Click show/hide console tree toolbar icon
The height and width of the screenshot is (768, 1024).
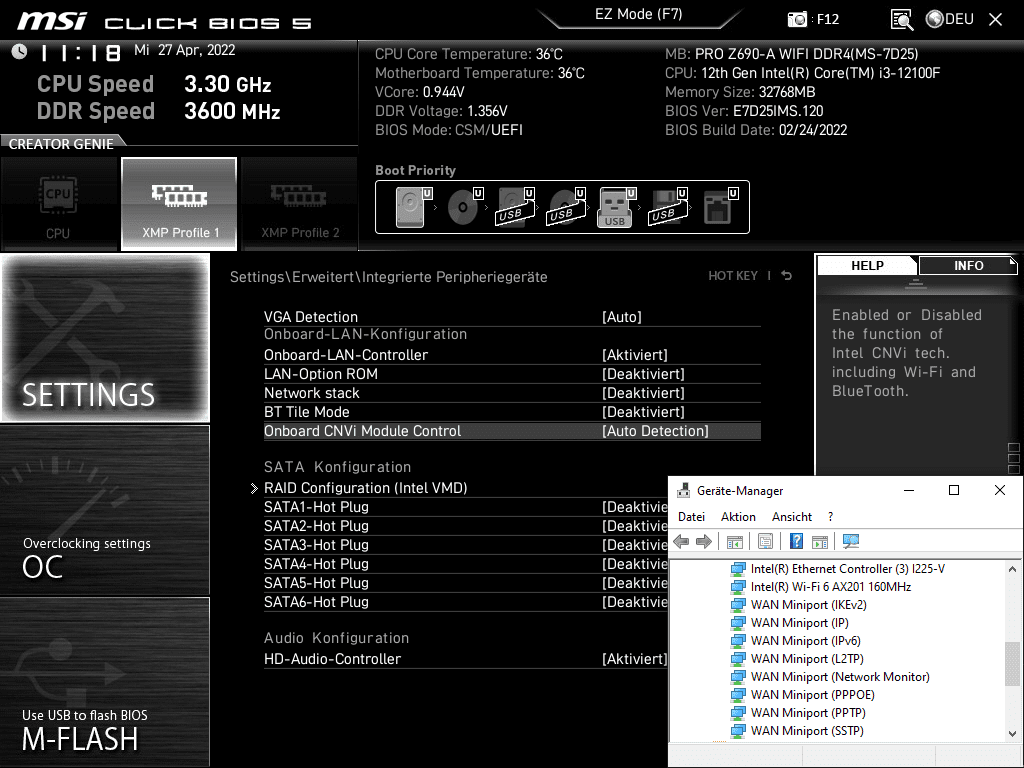(735, 541)
